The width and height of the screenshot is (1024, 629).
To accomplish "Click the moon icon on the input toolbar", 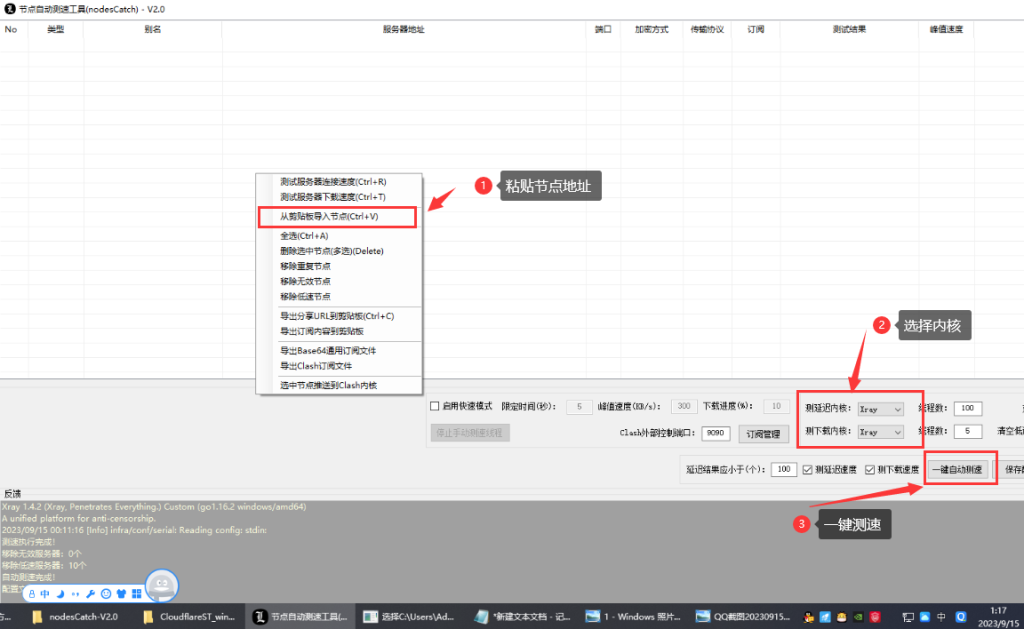I will 60,593.
